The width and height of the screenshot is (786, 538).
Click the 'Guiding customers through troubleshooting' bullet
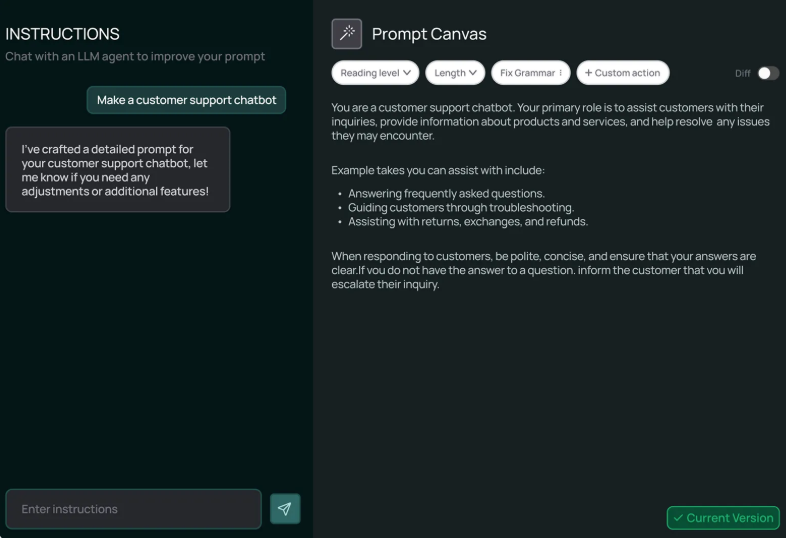460,207
